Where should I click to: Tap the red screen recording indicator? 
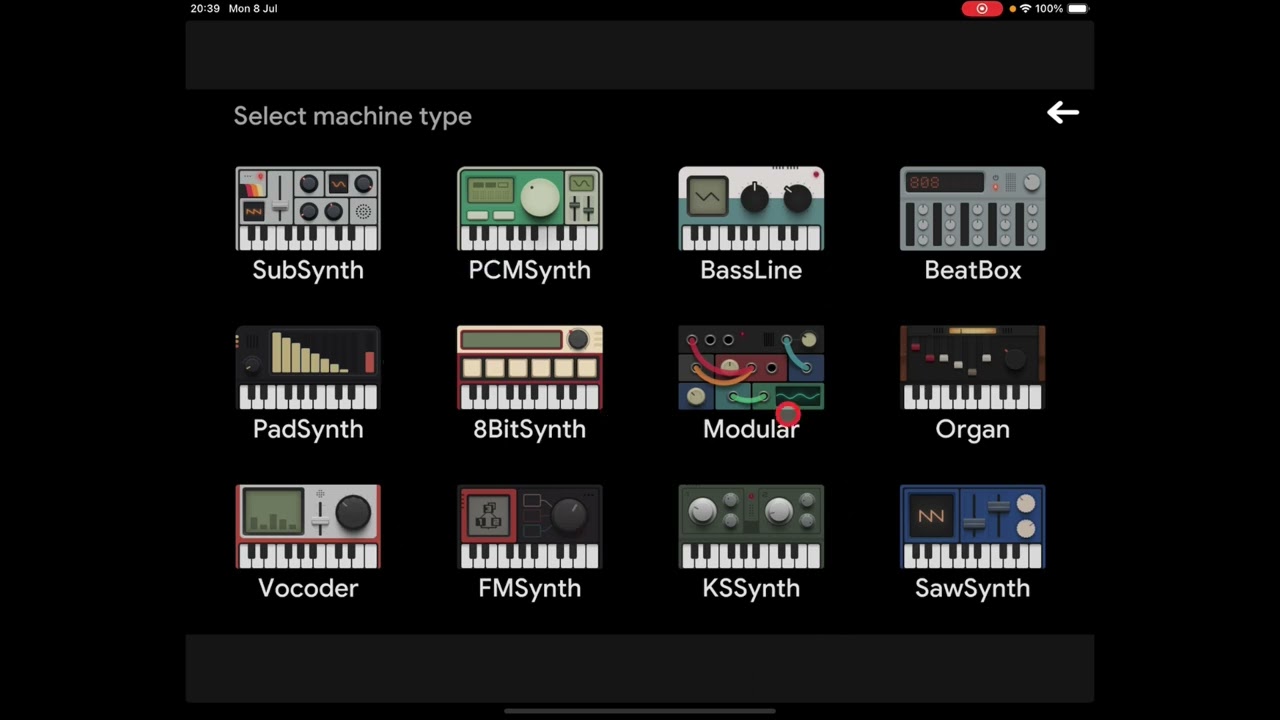click(982, 9)
